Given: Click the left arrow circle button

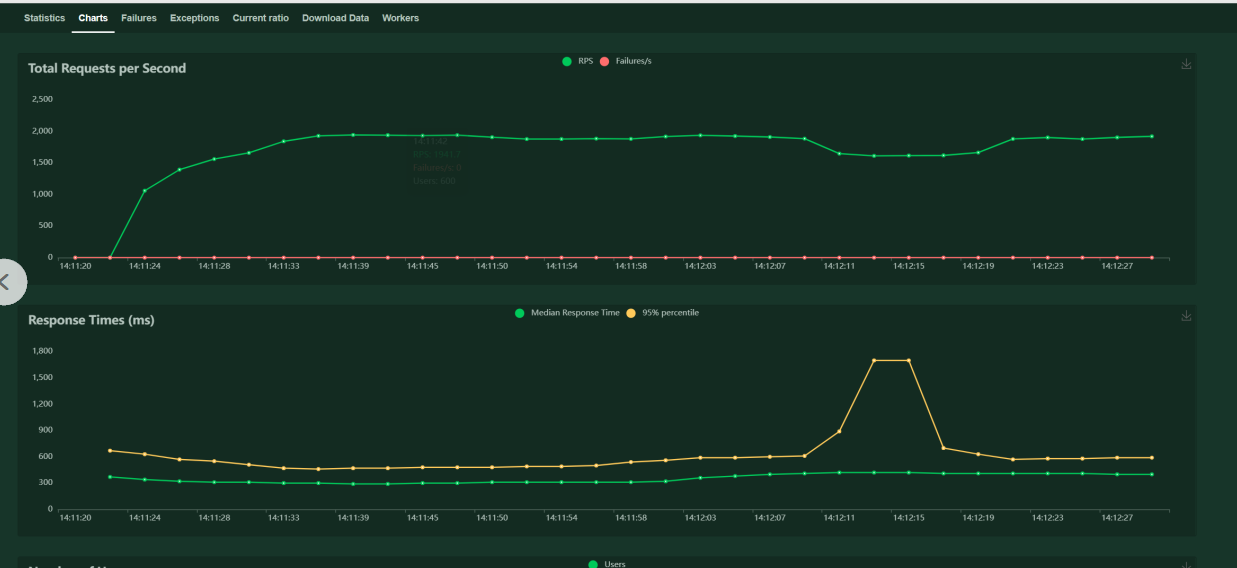Looking at the screenshot, I should pos(5,282).
